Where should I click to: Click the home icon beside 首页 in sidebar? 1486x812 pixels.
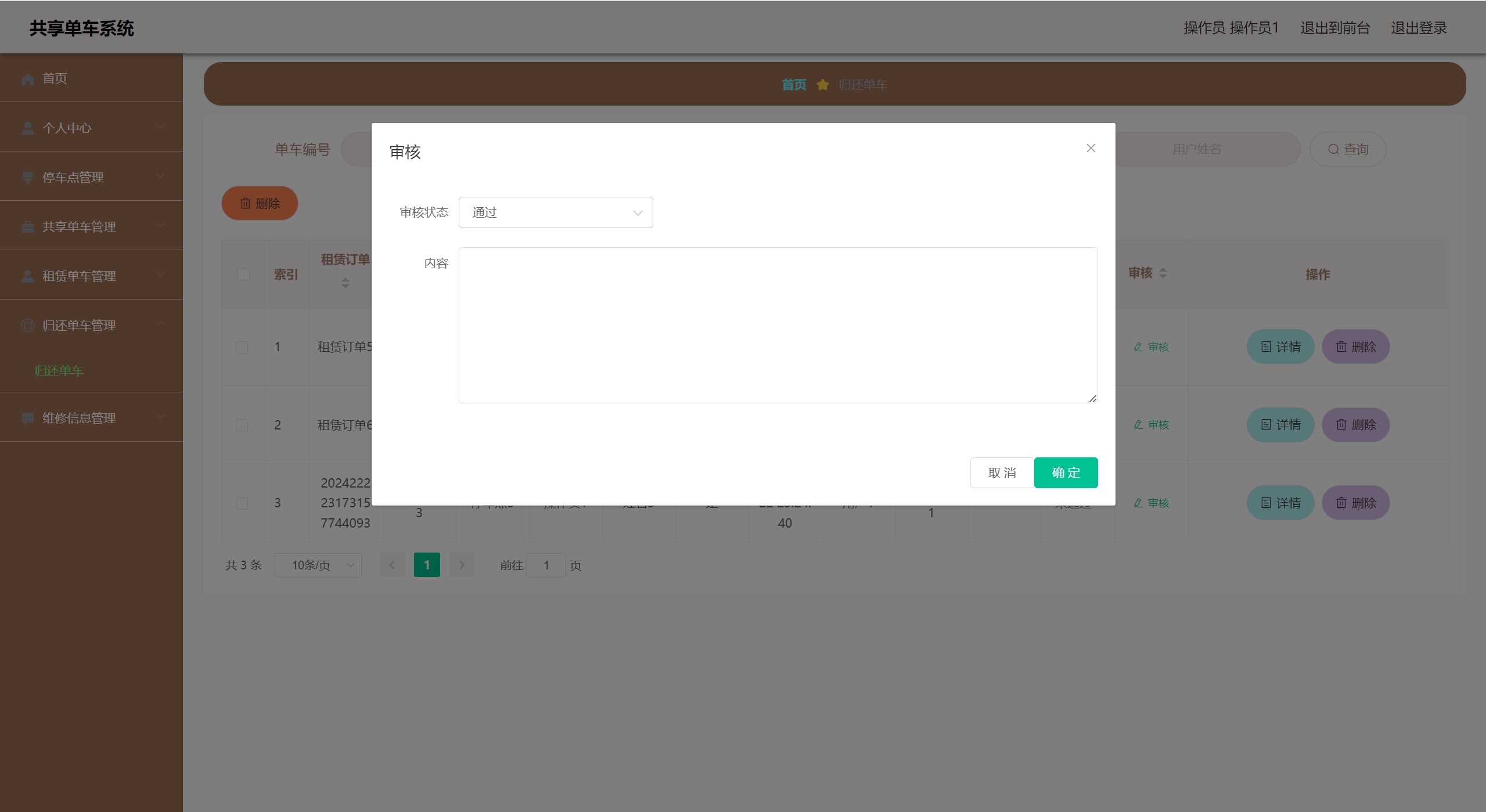(27, 79)
